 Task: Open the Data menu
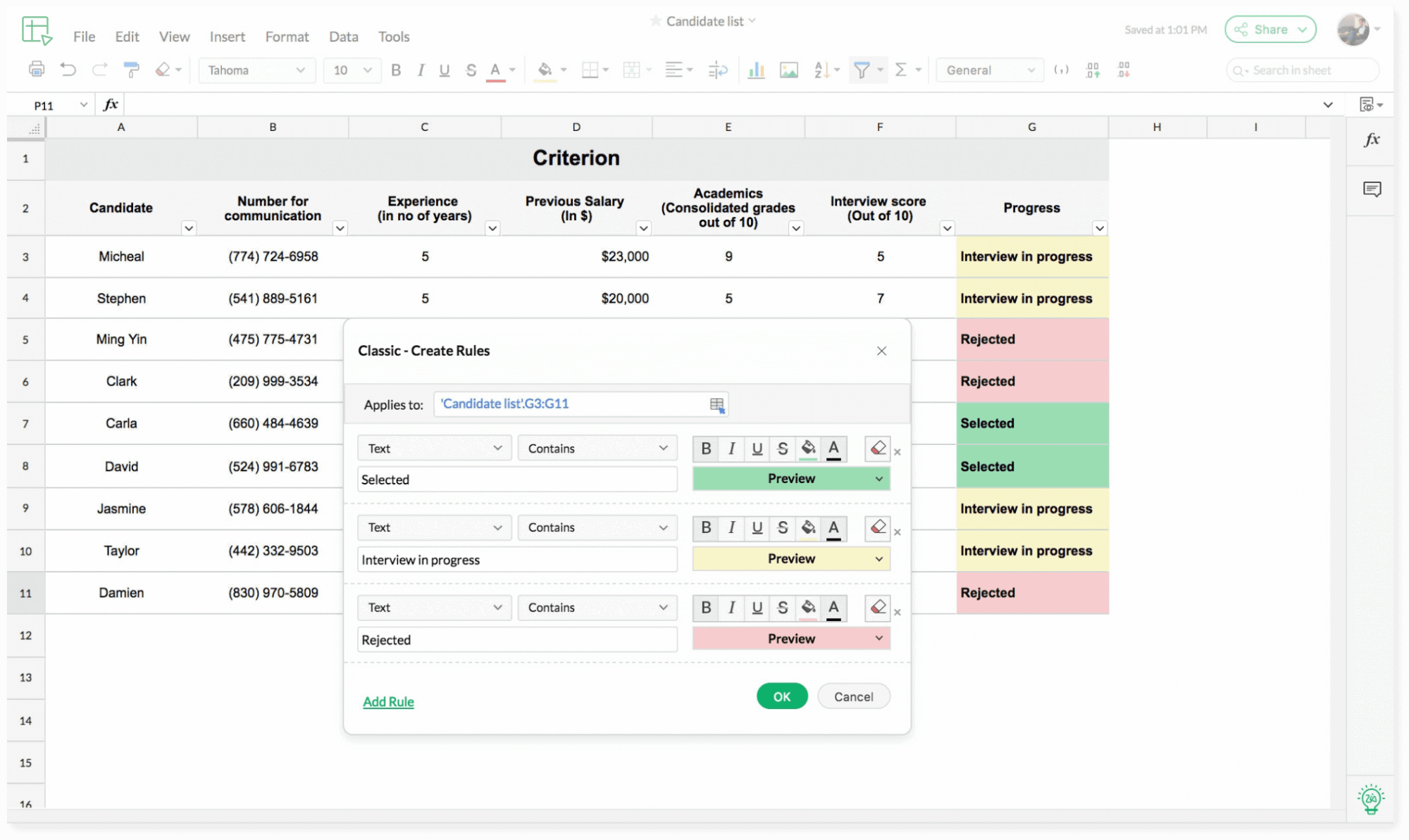point(343,37)
